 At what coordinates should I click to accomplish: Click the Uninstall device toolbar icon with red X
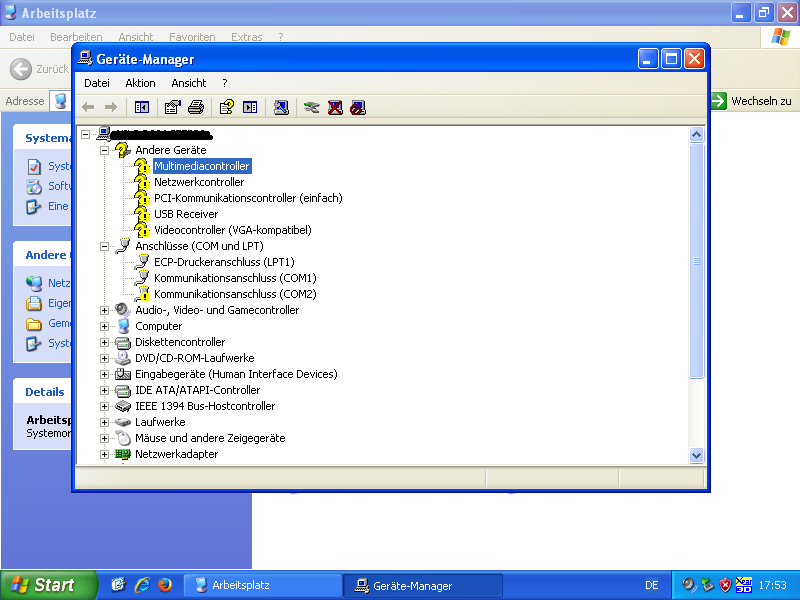click(x=335, y=107)
